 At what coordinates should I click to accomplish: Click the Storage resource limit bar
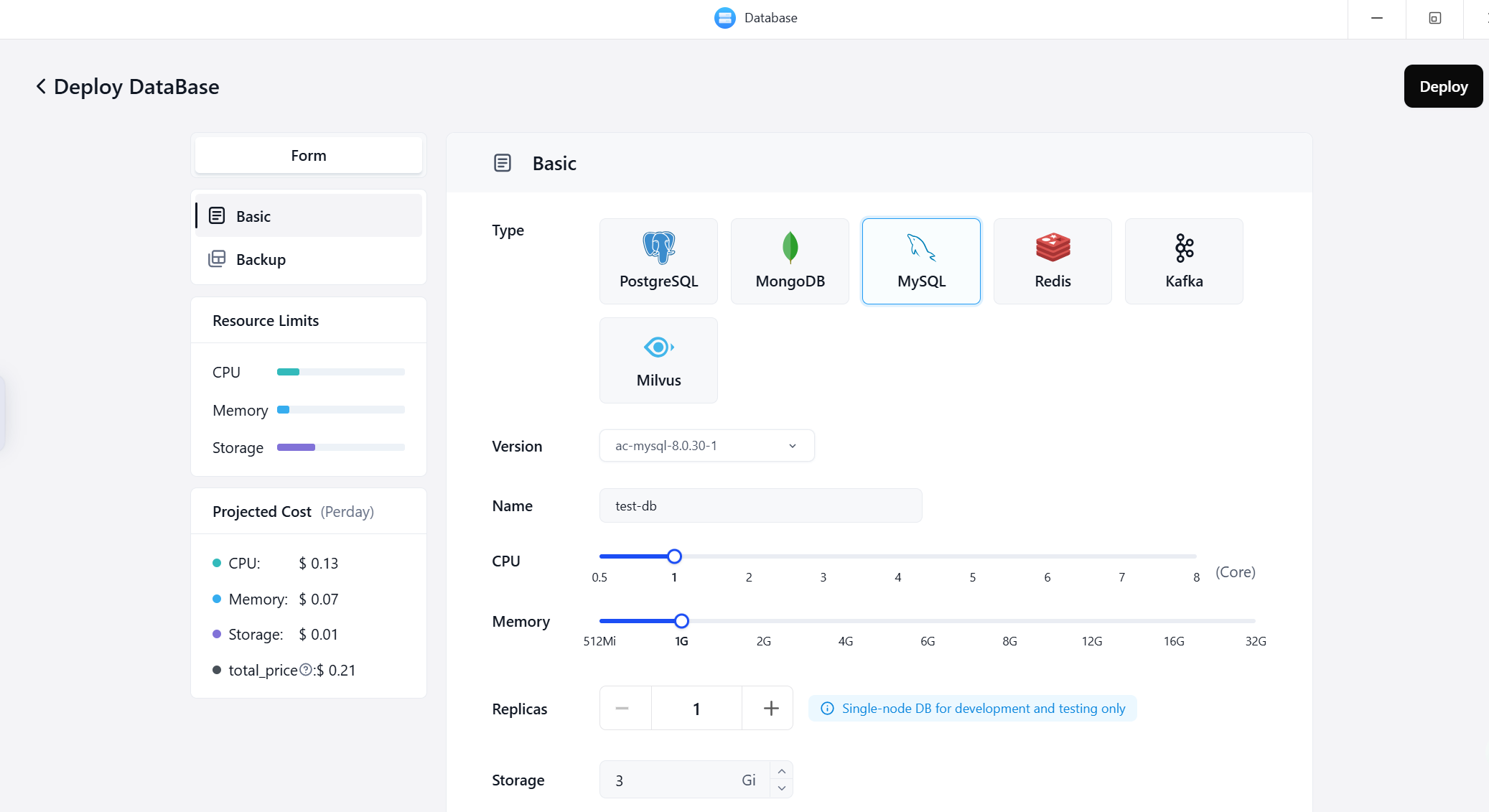coord(341,447)
